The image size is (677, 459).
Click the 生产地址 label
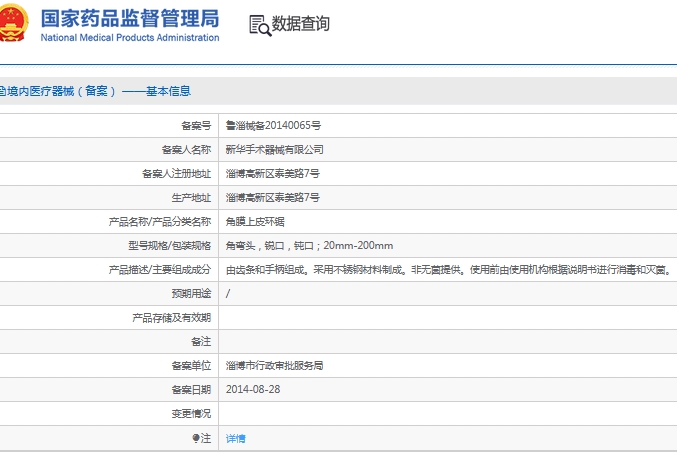[x=191, y=198]
